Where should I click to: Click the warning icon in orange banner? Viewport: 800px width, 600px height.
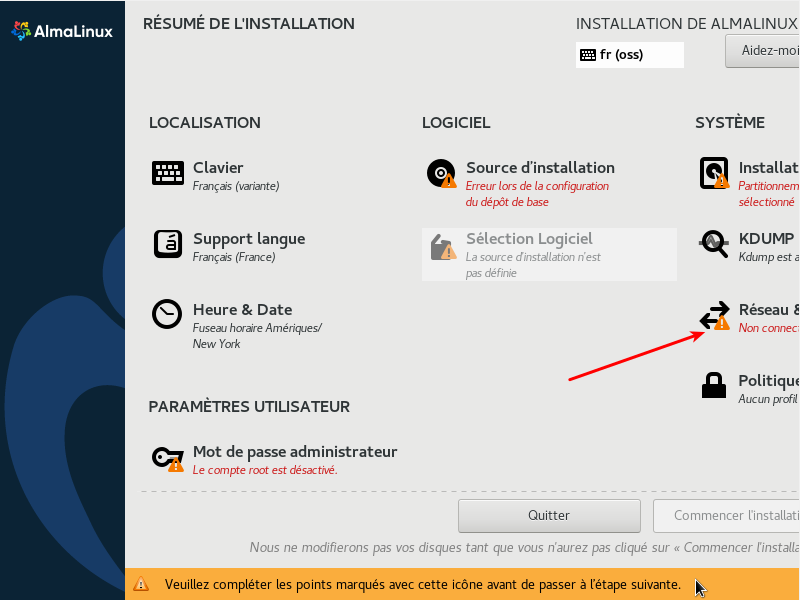(142, 584)
